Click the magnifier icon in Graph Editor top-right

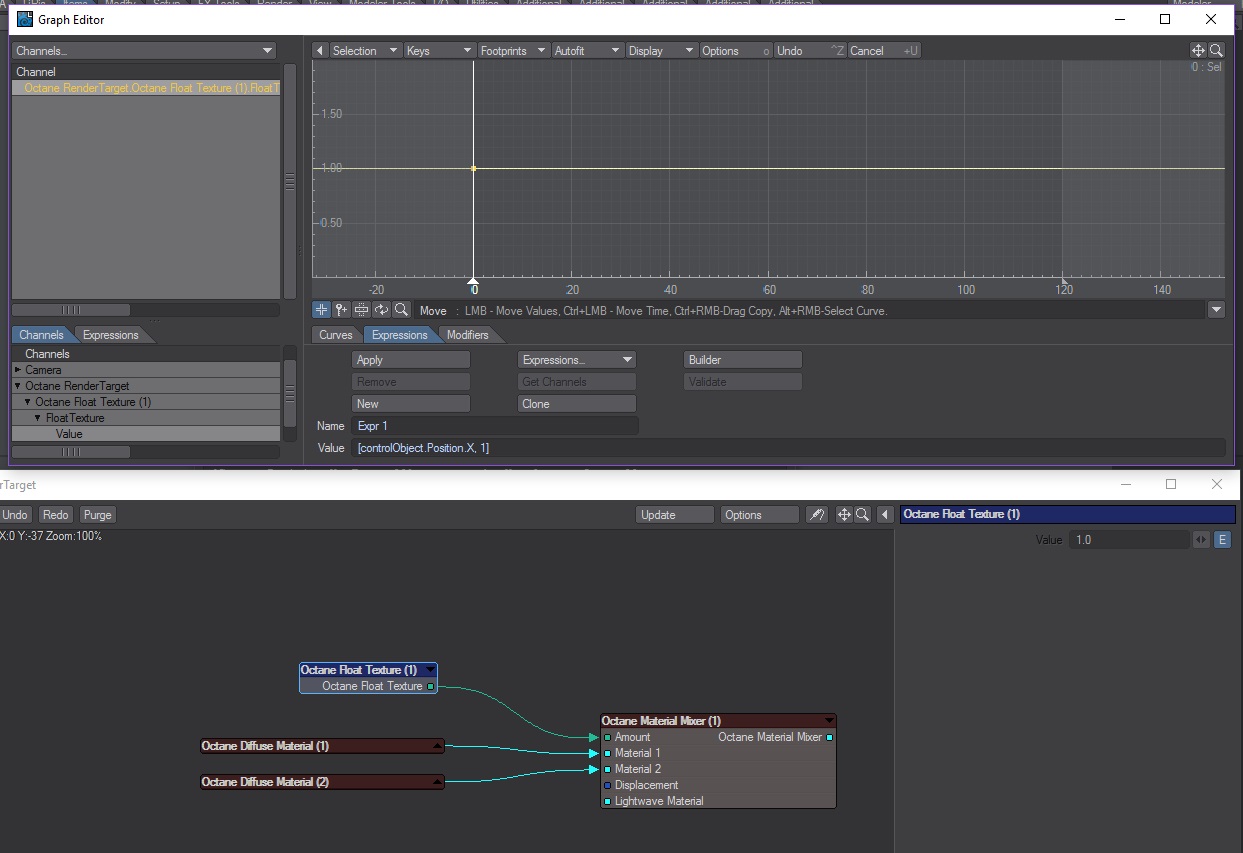[1216, 50]
